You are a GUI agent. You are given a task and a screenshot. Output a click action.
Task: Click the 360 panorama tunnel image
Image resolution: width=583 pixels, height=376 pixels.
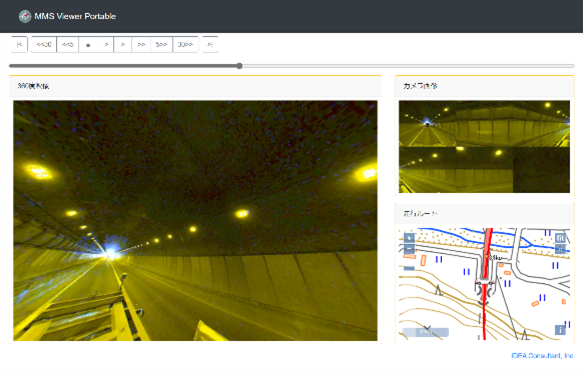[x=195, y=221]
